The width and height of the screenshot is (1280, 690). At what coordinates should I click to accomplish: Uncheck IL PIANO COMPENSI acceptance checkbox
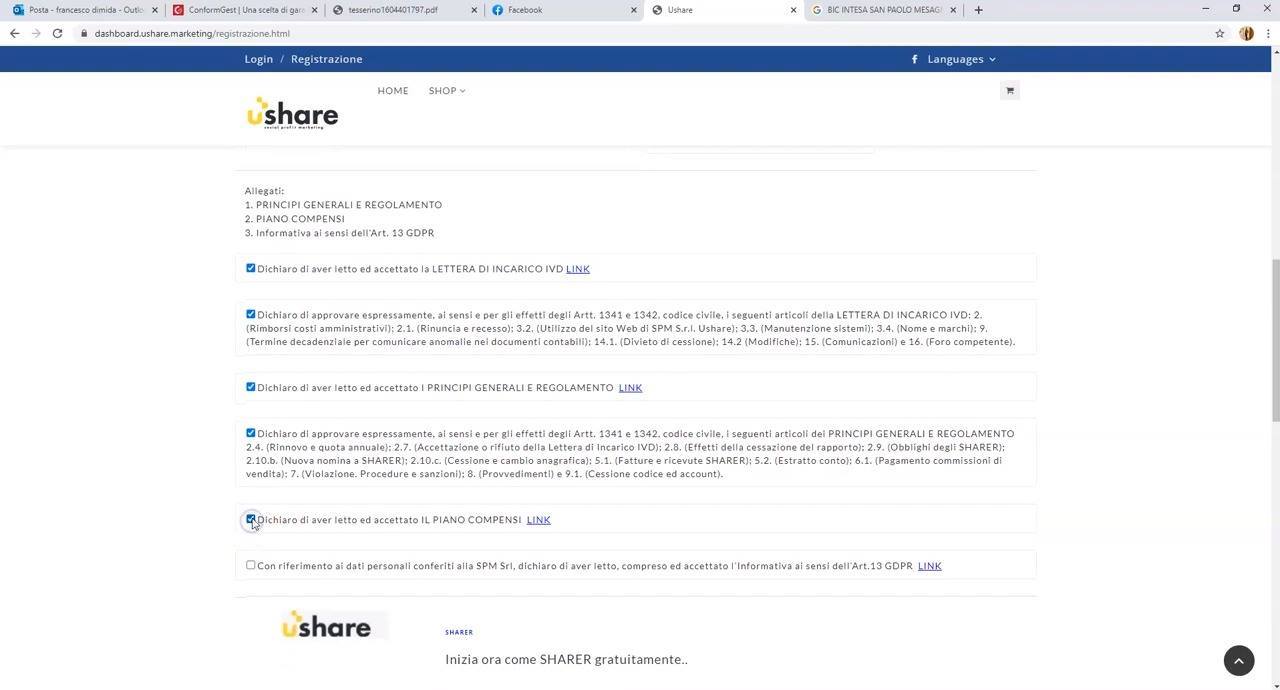251,519
